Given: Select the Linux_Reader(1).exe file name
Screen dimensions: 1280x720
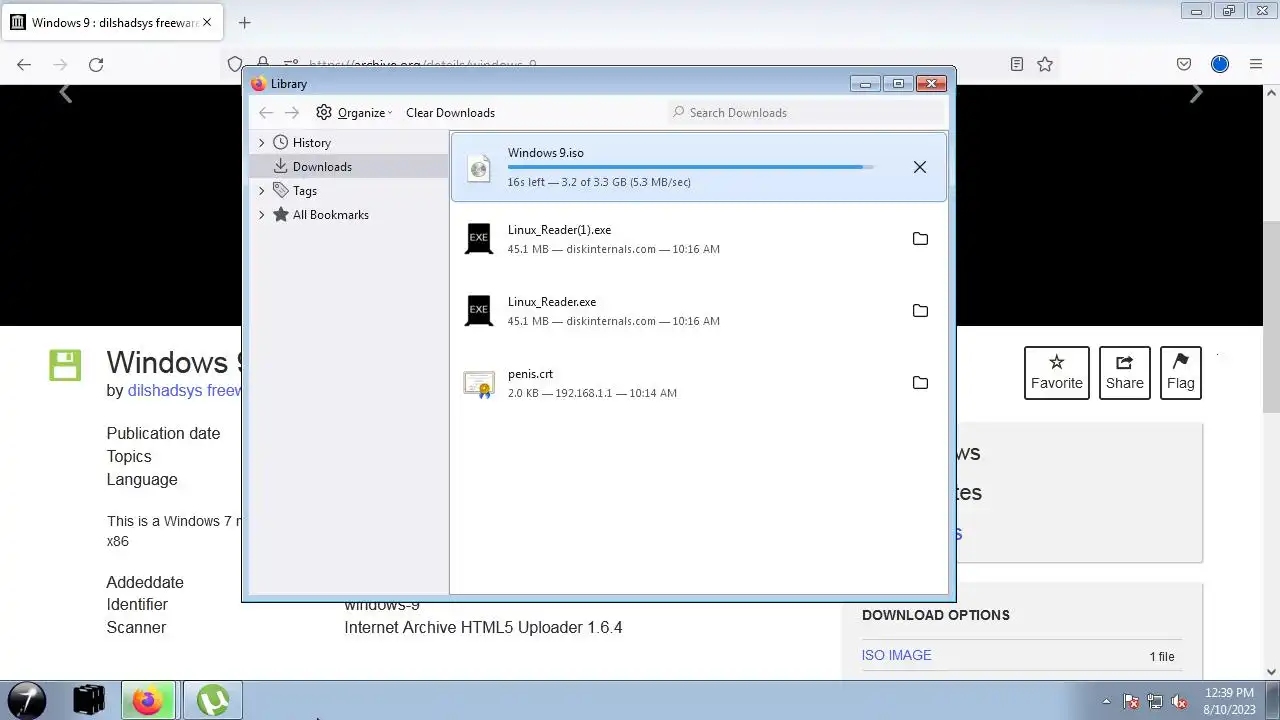Looking at the screenshot, I should coord(559,230).
